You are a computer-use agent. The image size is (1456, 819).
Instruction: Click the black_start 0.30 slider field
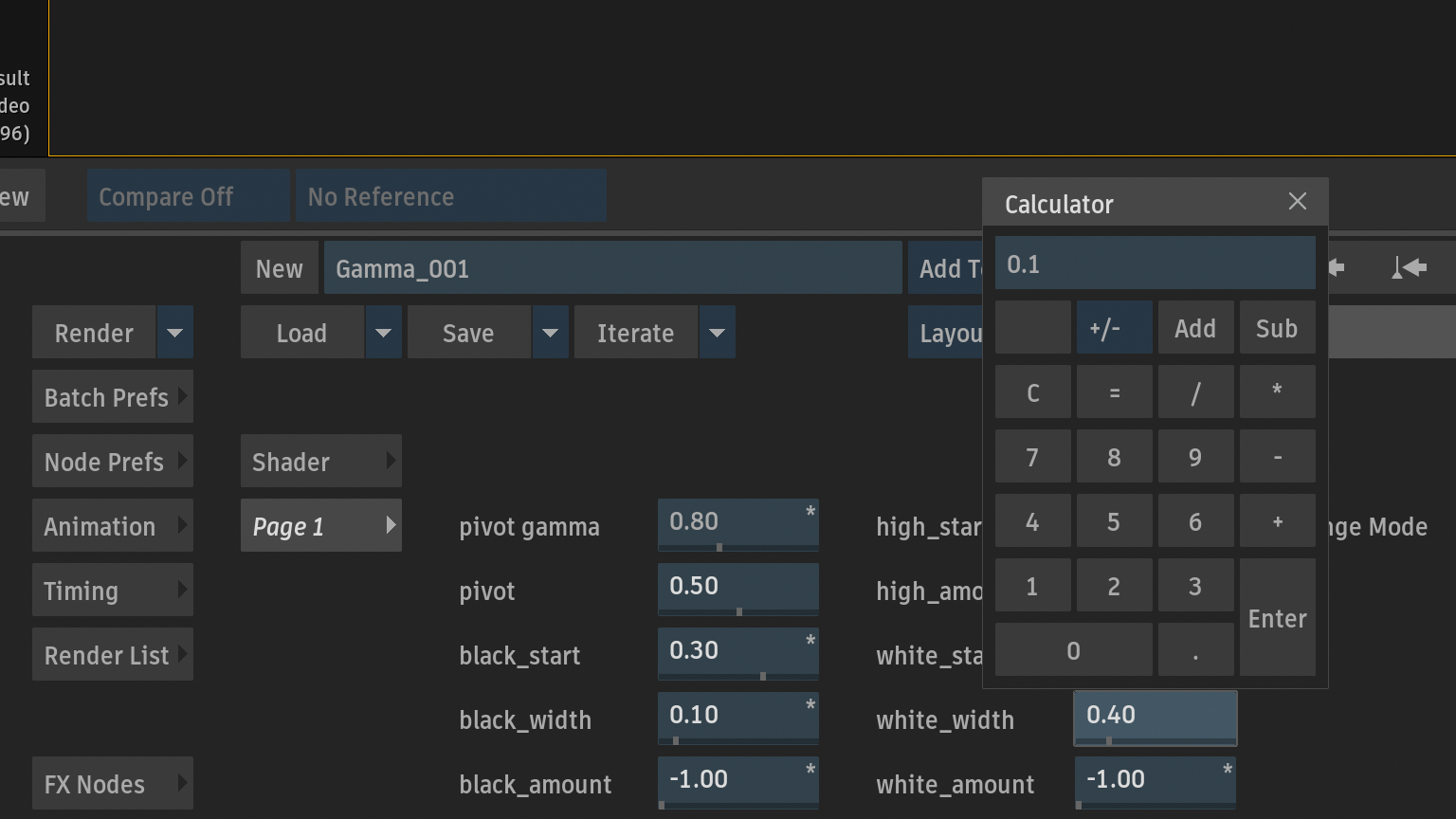coord(738,654)
